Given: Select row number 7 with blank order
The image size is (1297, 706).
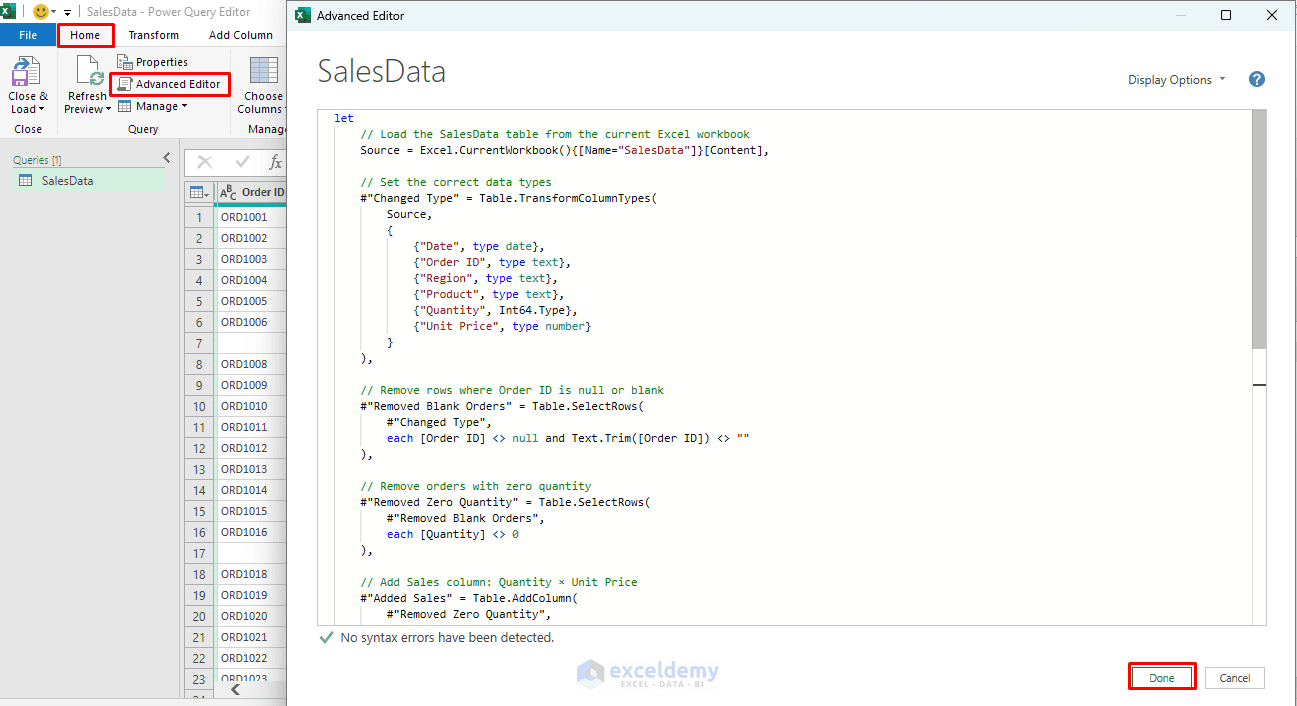Looking at the screenshot, I should (199, 343).
